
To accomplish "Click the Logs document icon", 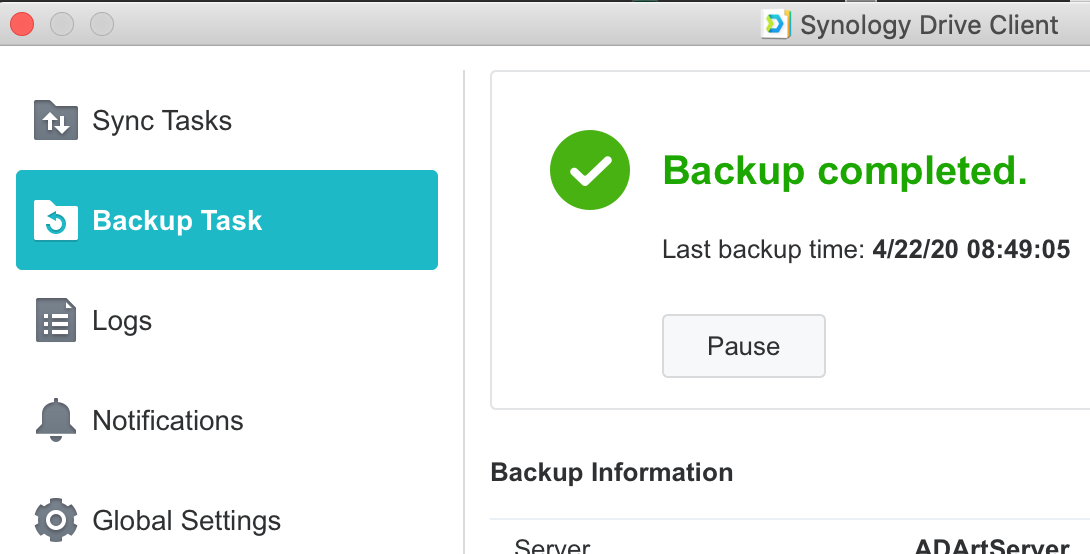I will [x=56, y=320].
